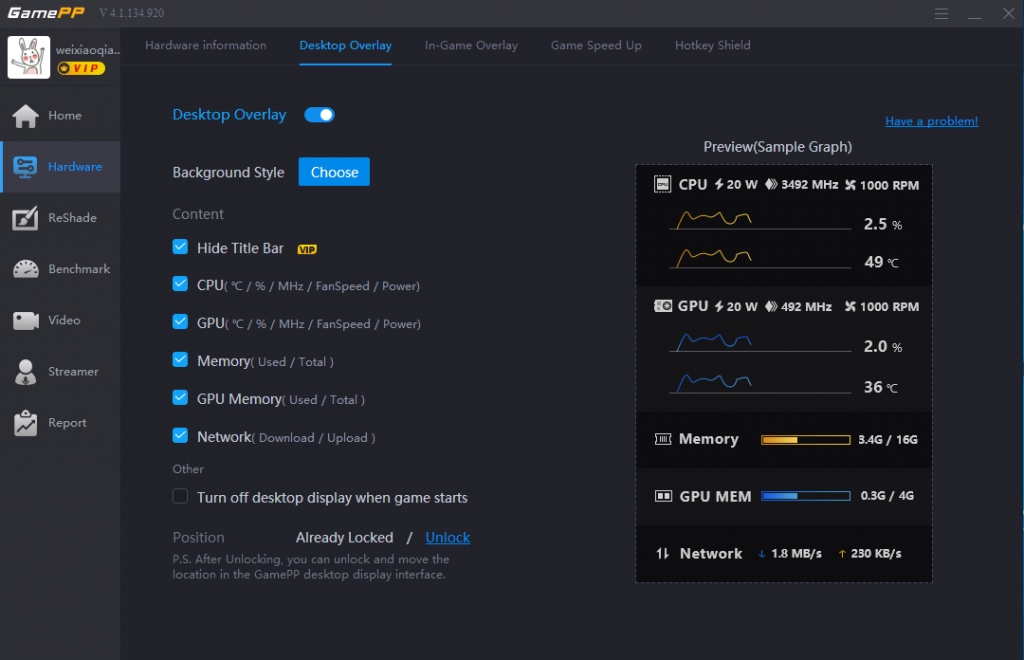Open the Home section icon
The width and height of the screenshot is (1024, 660).
tap(25, 116)
